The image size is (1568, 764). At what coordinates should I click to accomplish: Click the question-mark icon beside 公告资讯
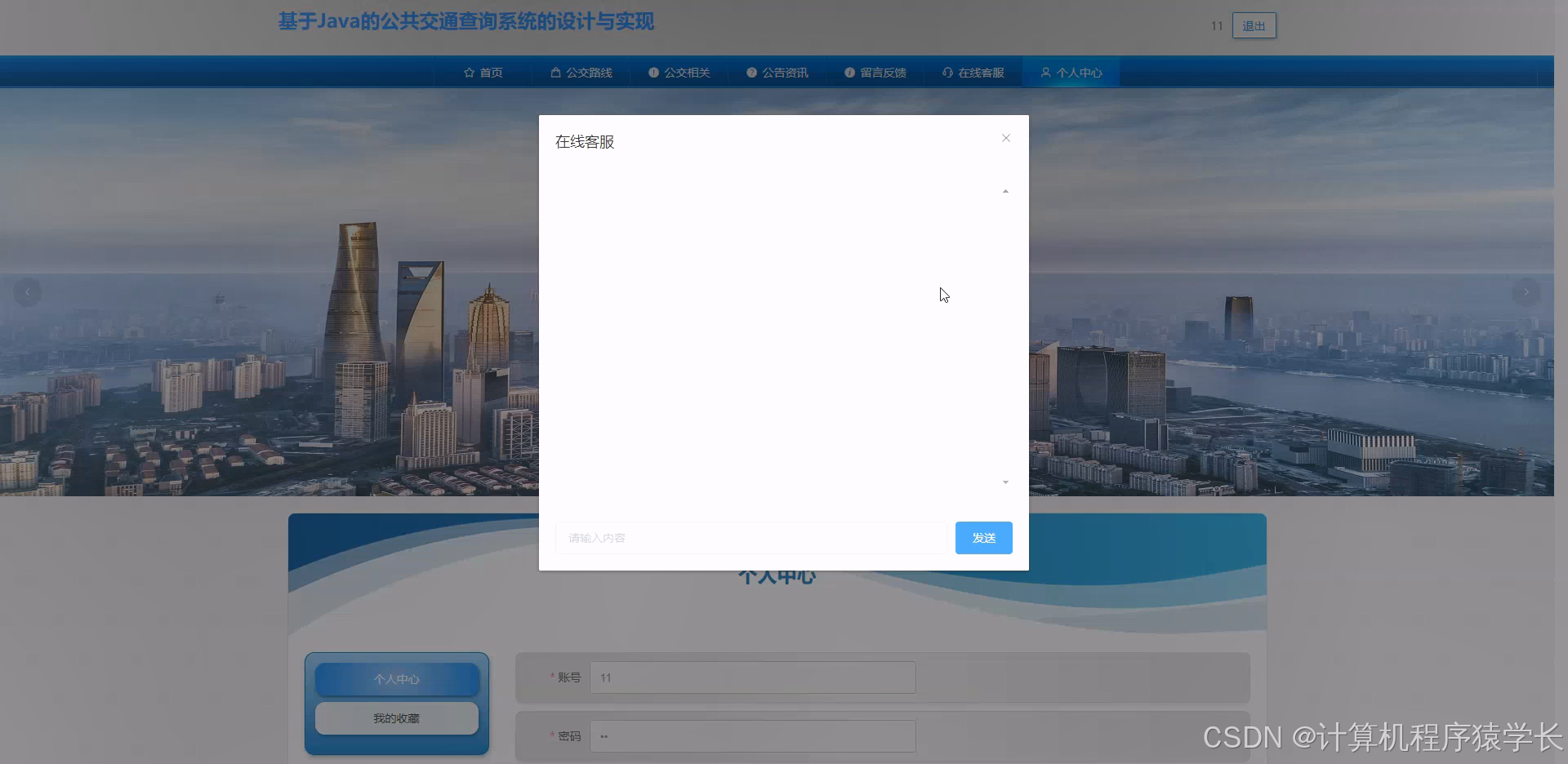751,72
